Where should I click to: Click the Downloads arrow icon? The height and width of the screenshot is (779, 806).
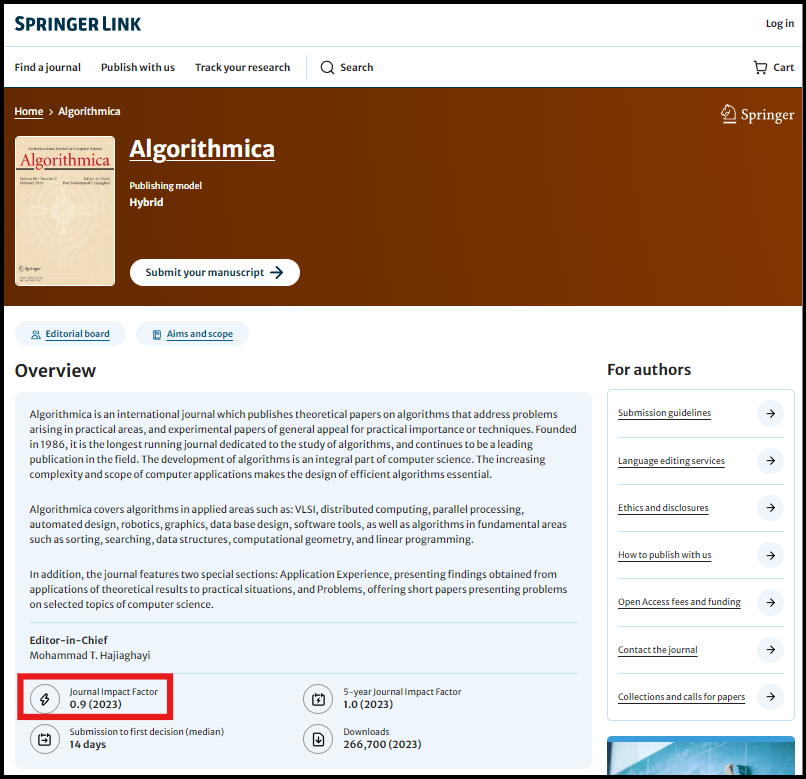click(318, 739)
